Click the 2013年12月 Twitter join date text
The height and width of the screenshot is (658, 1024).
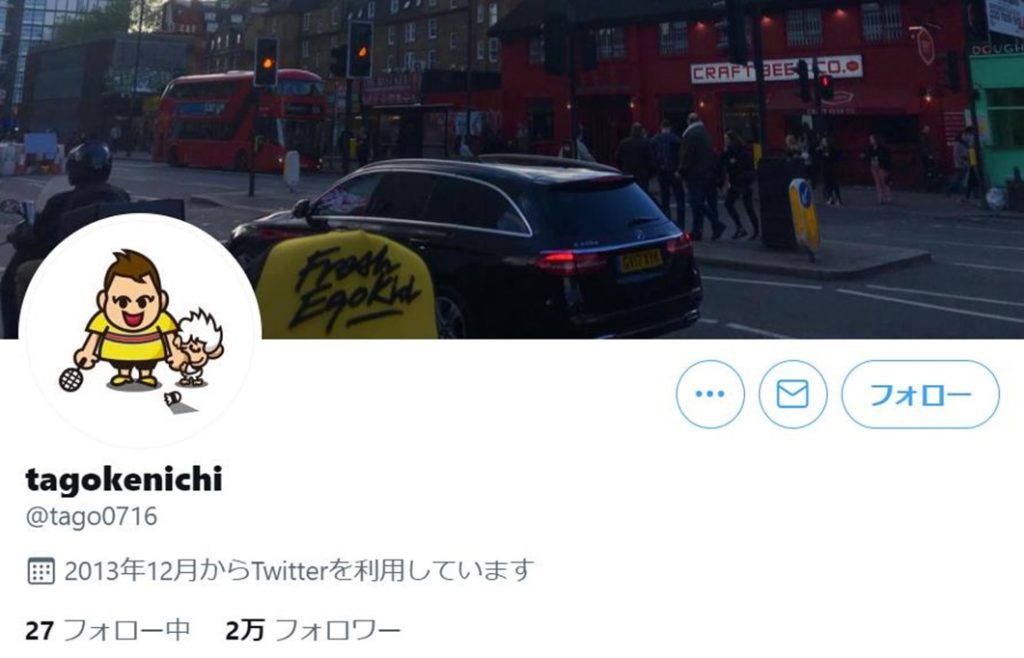[x=299, y=571]
